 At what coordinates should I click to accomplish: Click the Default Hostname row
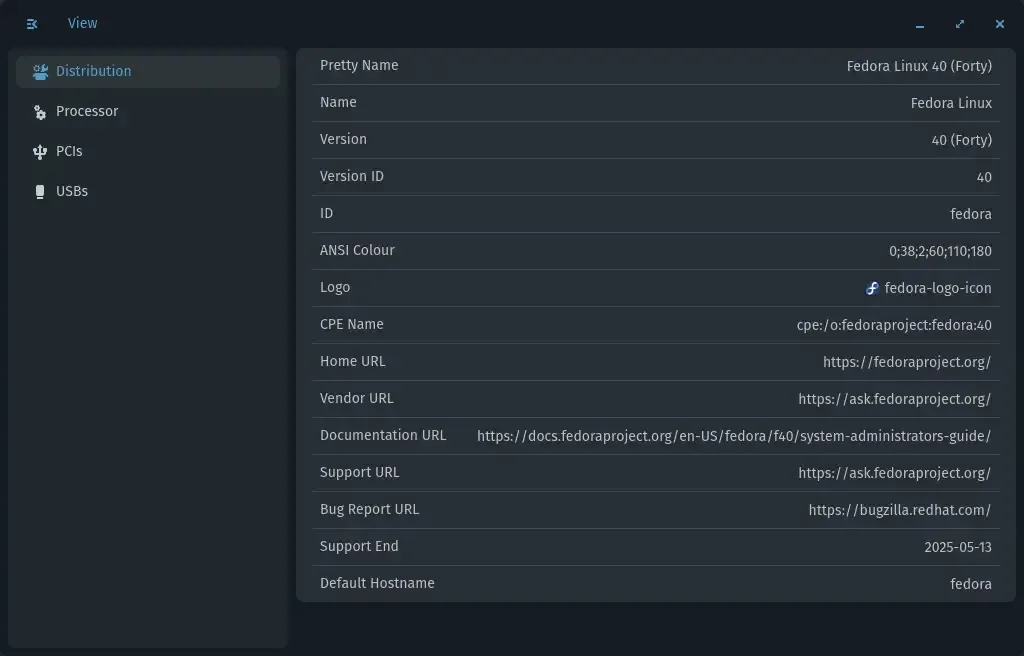click(656, 583)
